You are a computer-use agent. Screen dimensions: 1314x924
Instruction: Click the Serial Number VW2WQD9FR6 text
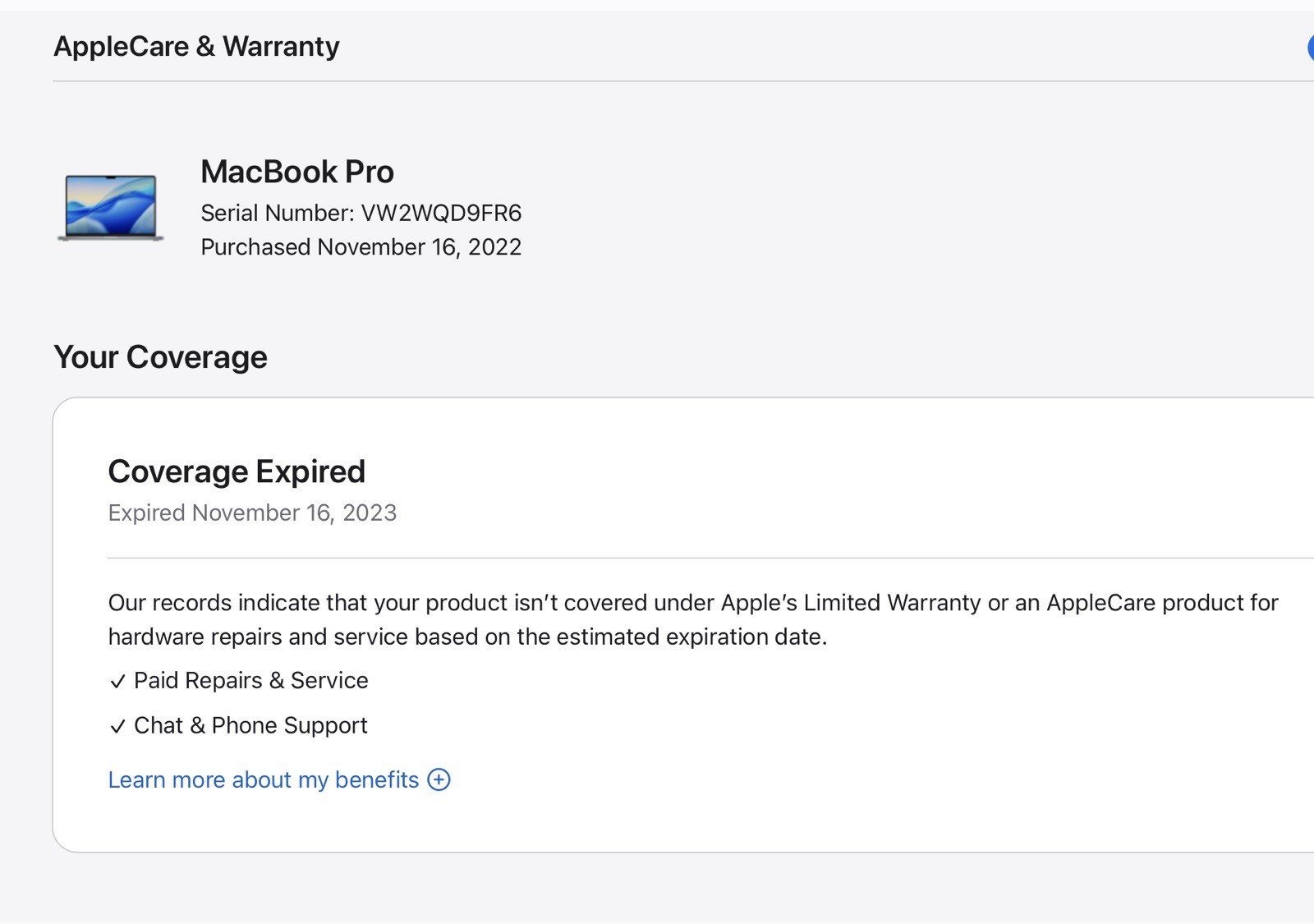point(361,213)
